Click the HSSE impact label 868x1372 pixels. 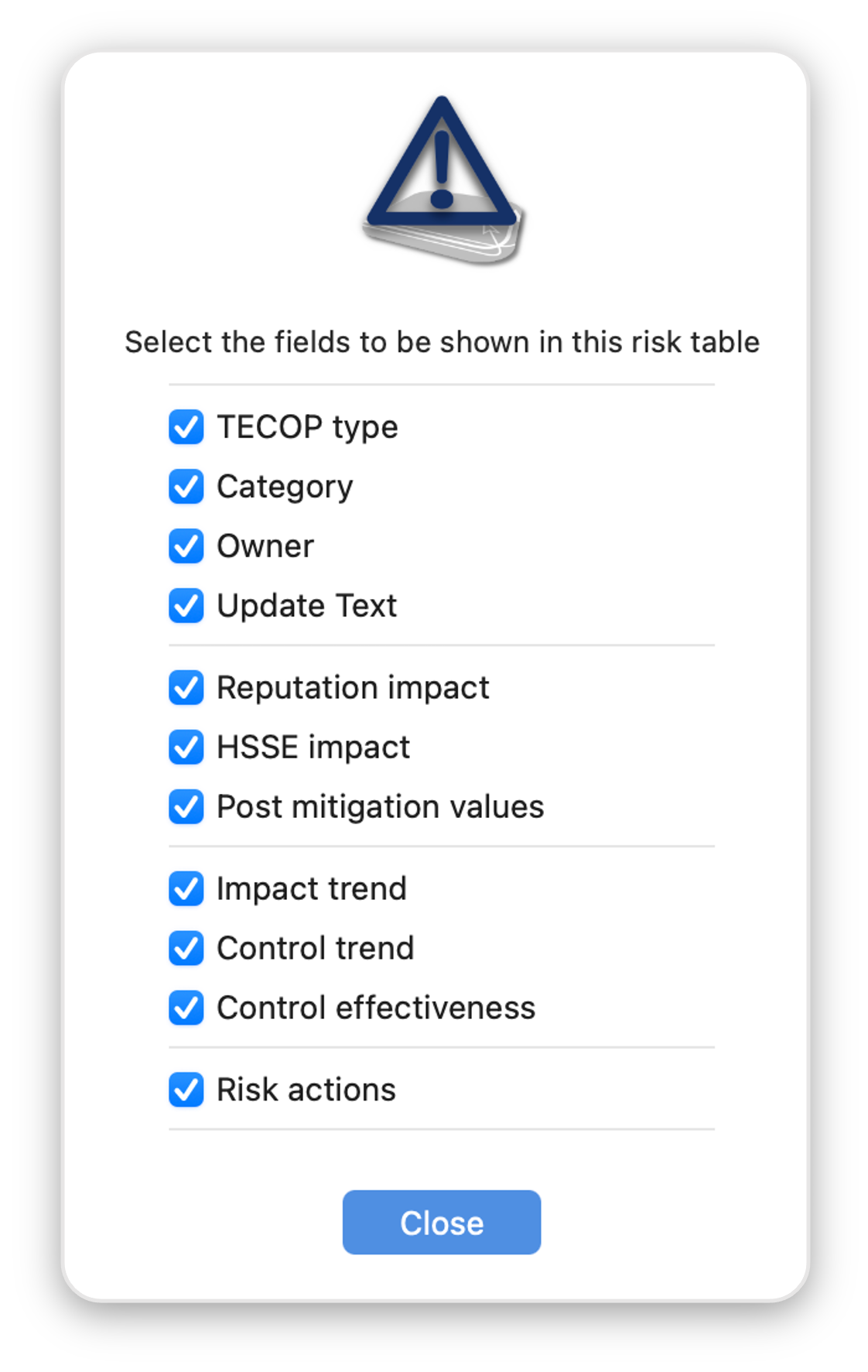pyautogui.click(x=313, y=747)
